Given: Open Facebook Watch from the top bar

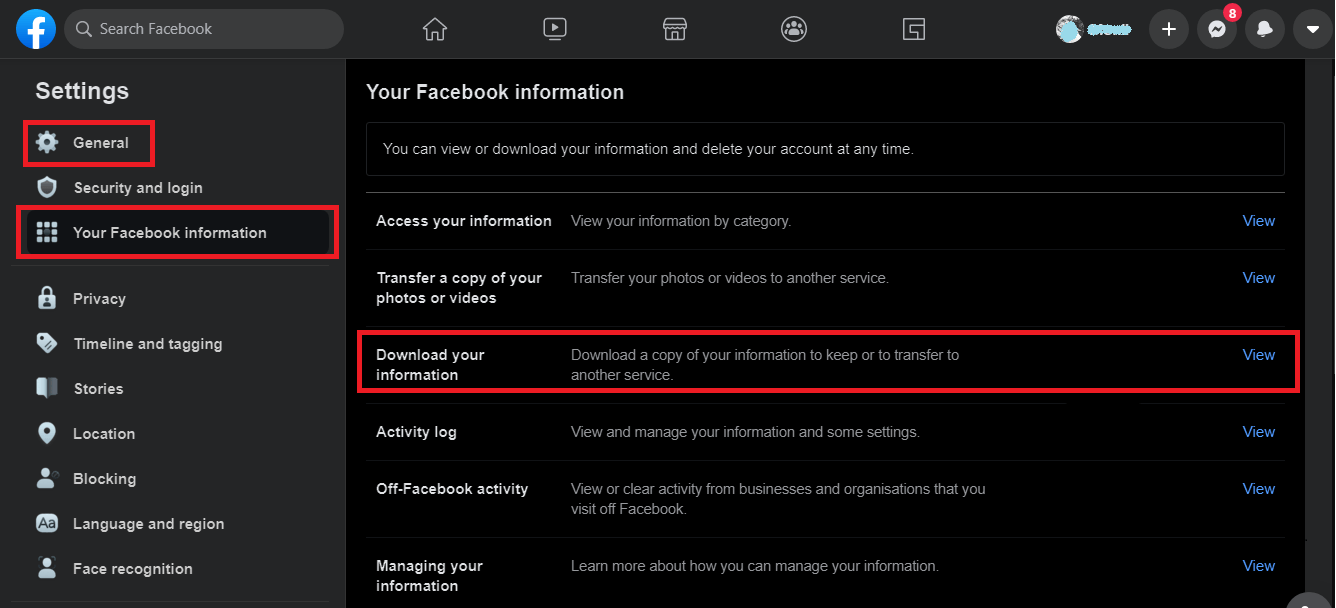Looking at the screenshot, I should coord(554,29).
